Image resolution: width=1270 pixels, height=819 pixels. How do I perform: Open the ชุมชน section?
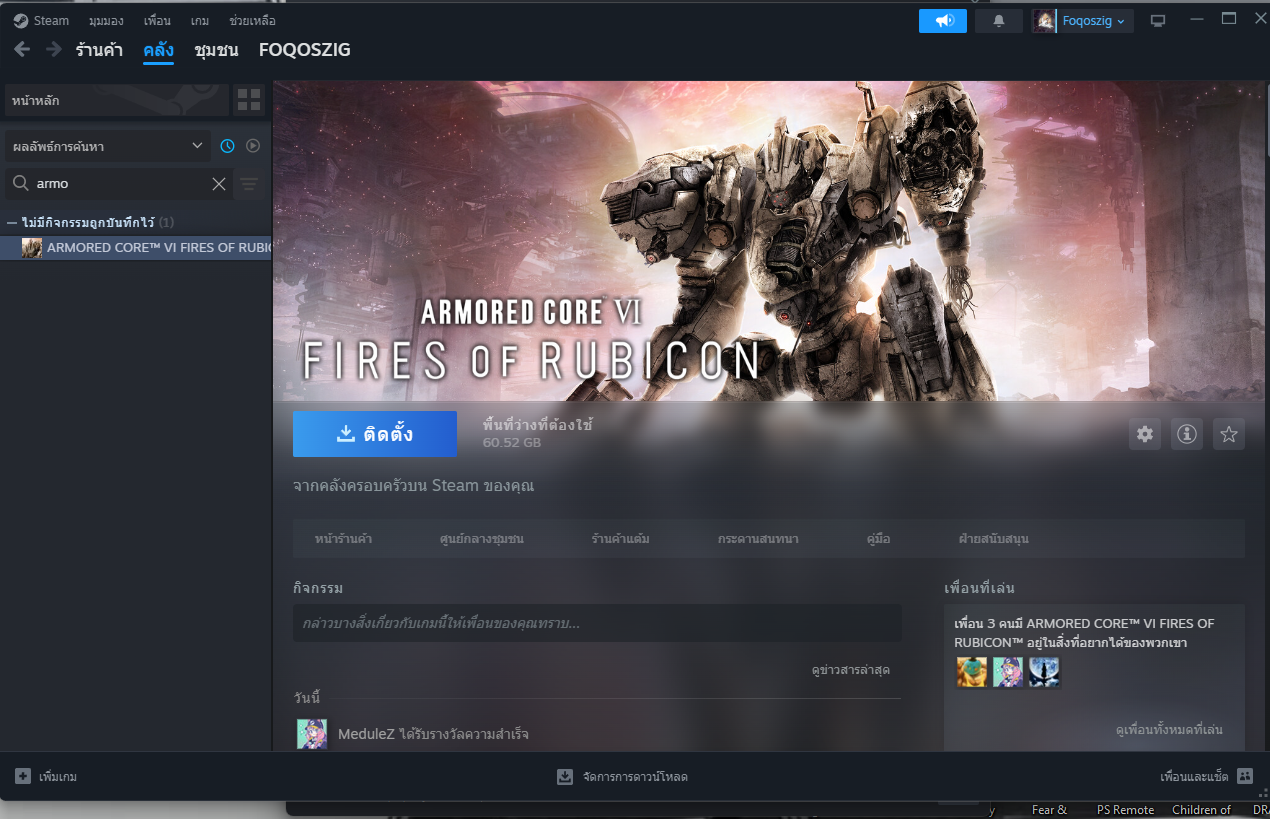[x=216, y=49]
